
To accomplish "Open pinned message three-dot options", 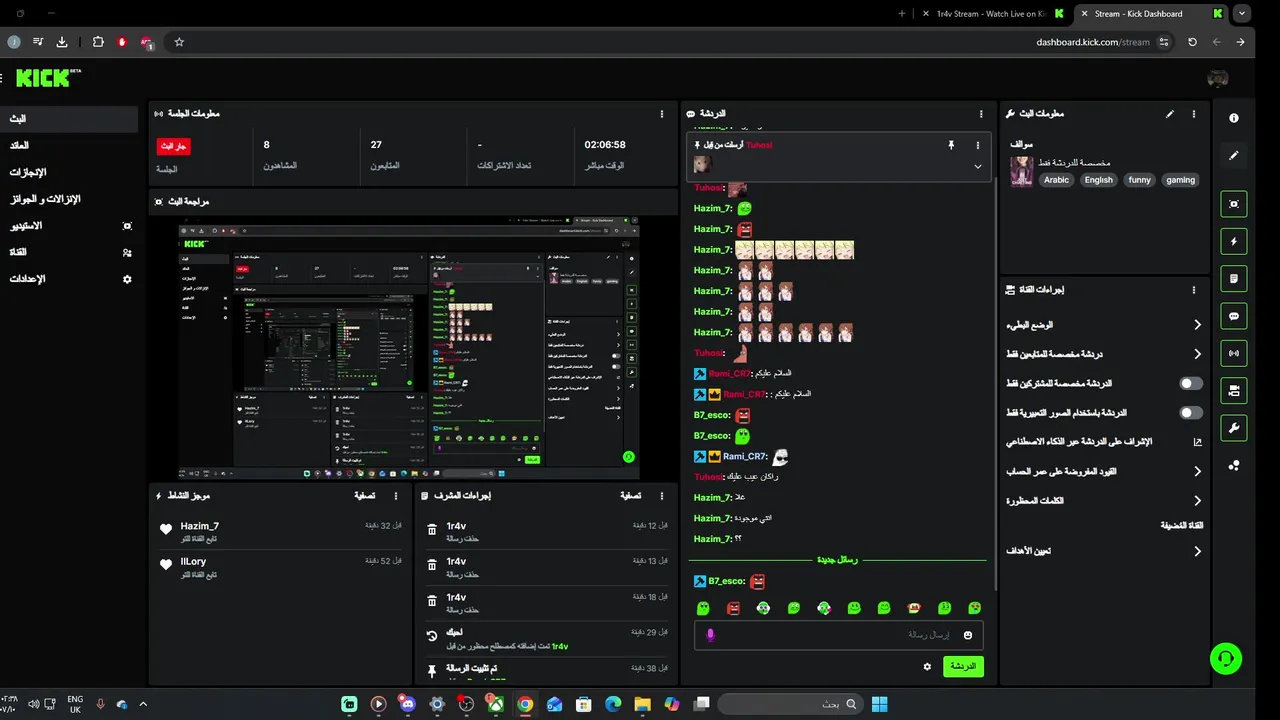I will pyautogui.click(x=977, y=145).
